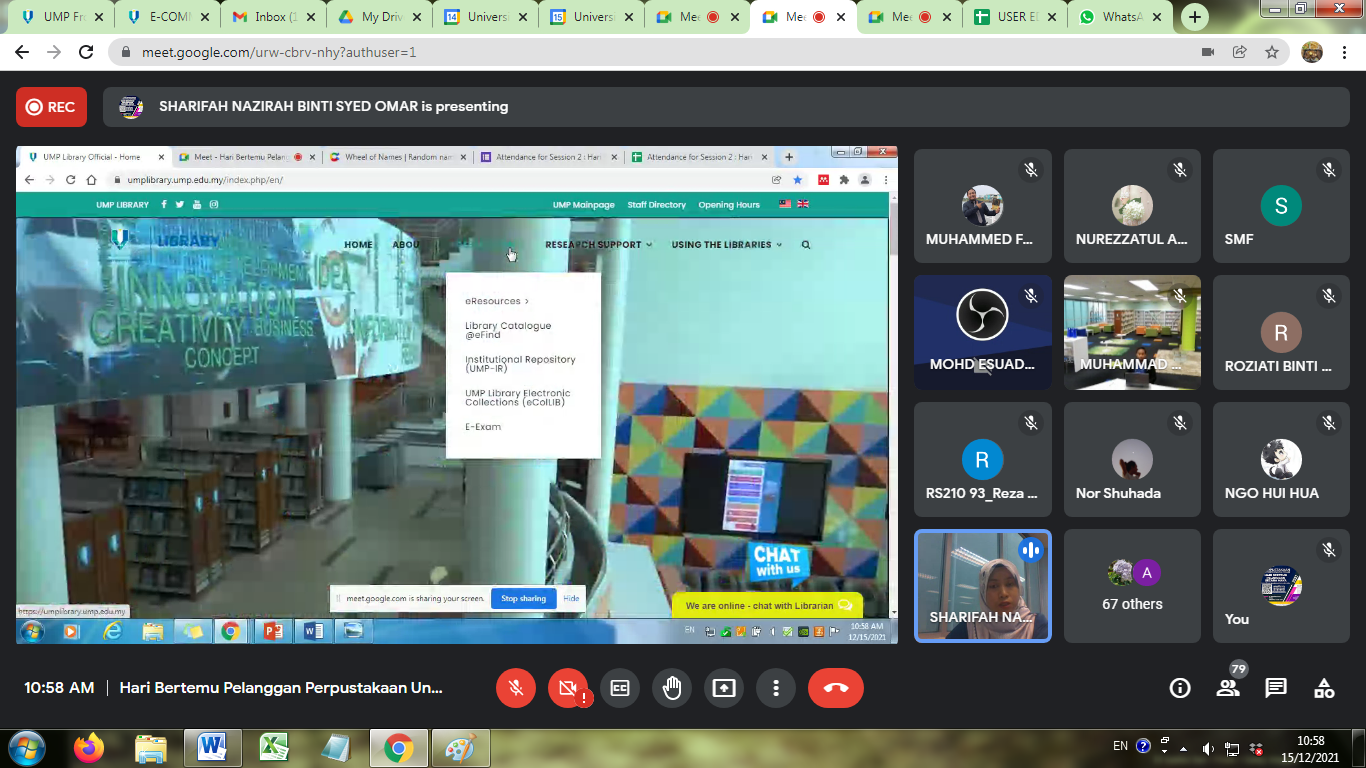
Task: Click UMP Library Electronic Collections entry
Action: pos(517,398)
